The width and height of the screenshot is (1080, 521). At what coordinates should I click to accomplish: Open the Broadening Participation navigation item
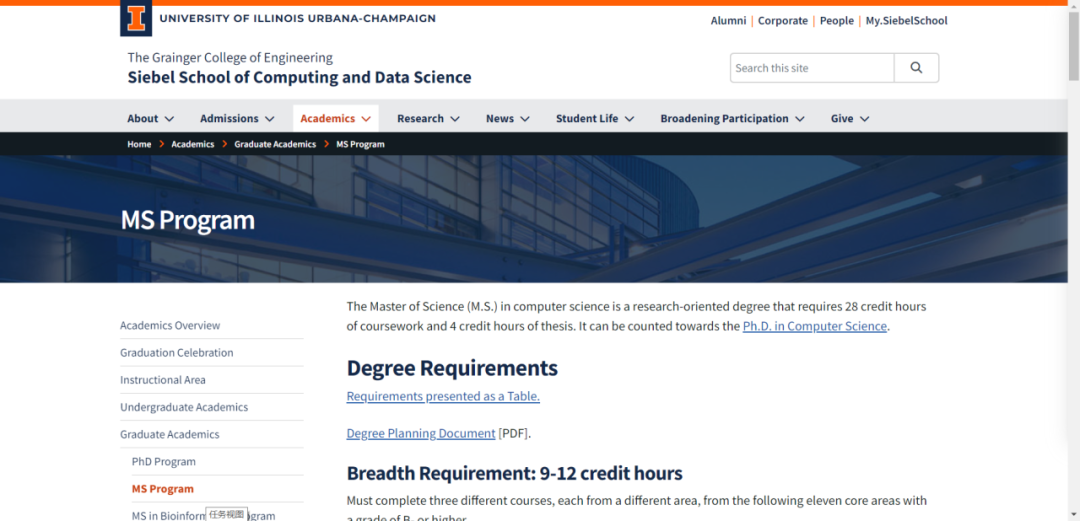[x=724, y=119]
